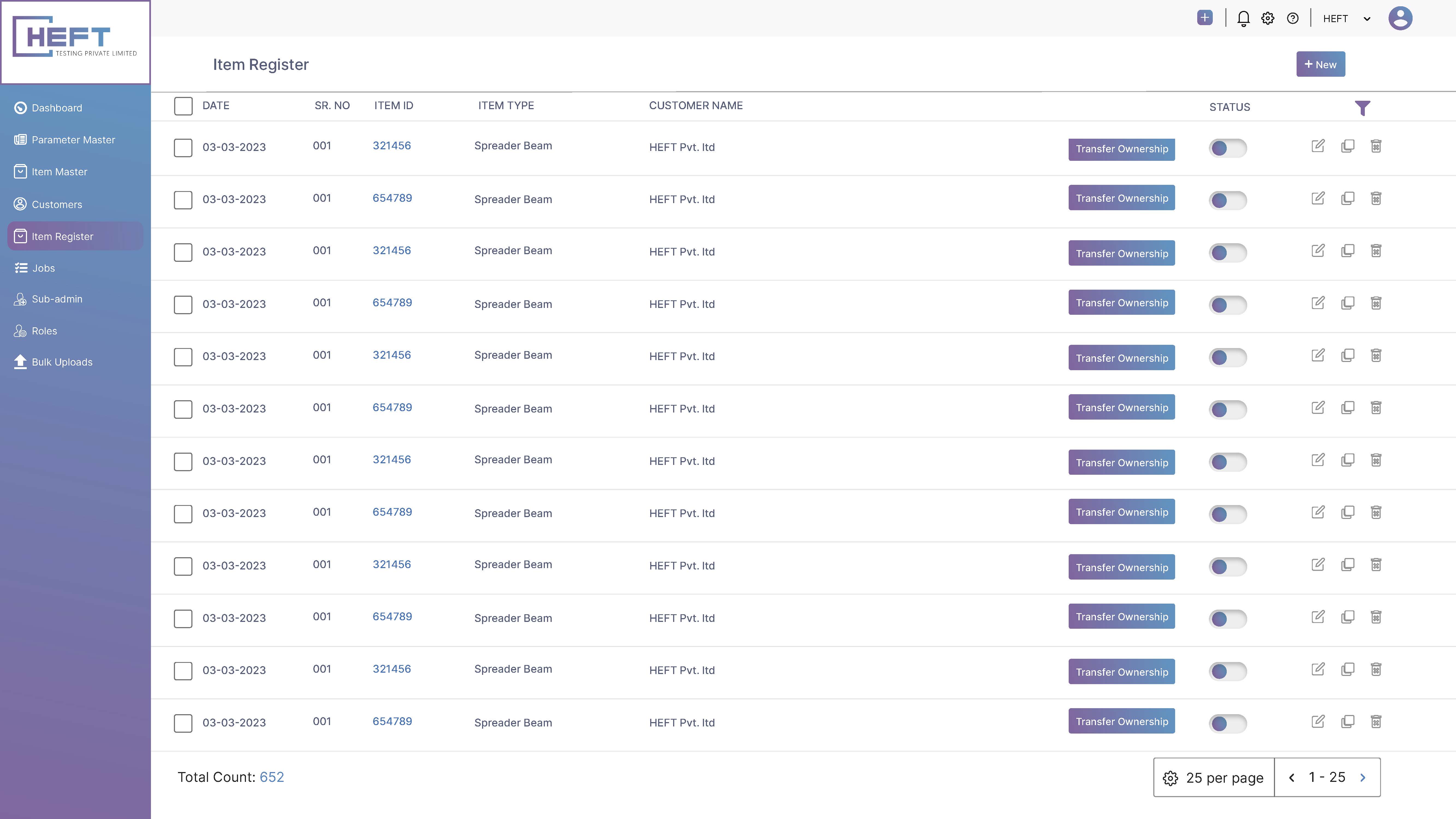Viewport: 1456px width, 819px height.
Task: Click trash icon in the tenth row
Action: pos(1376,617)
